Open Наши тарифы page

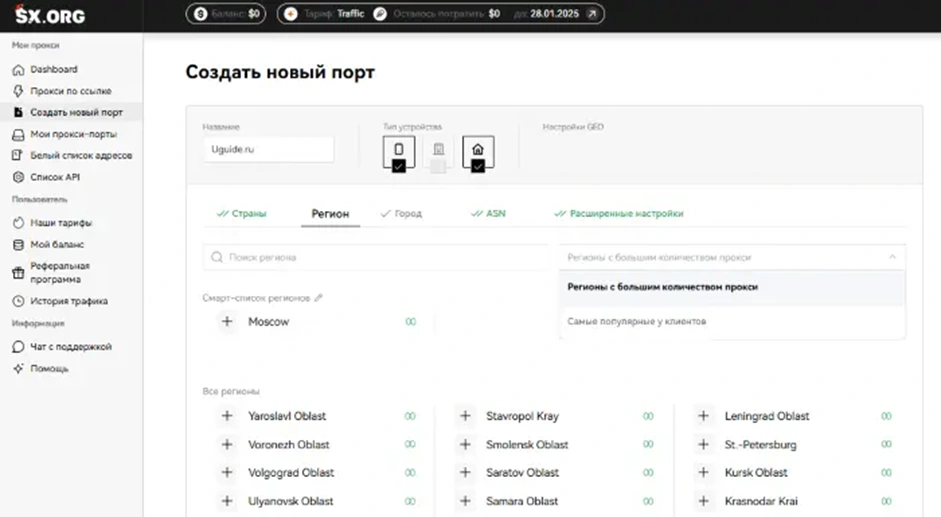click(52, 223)
